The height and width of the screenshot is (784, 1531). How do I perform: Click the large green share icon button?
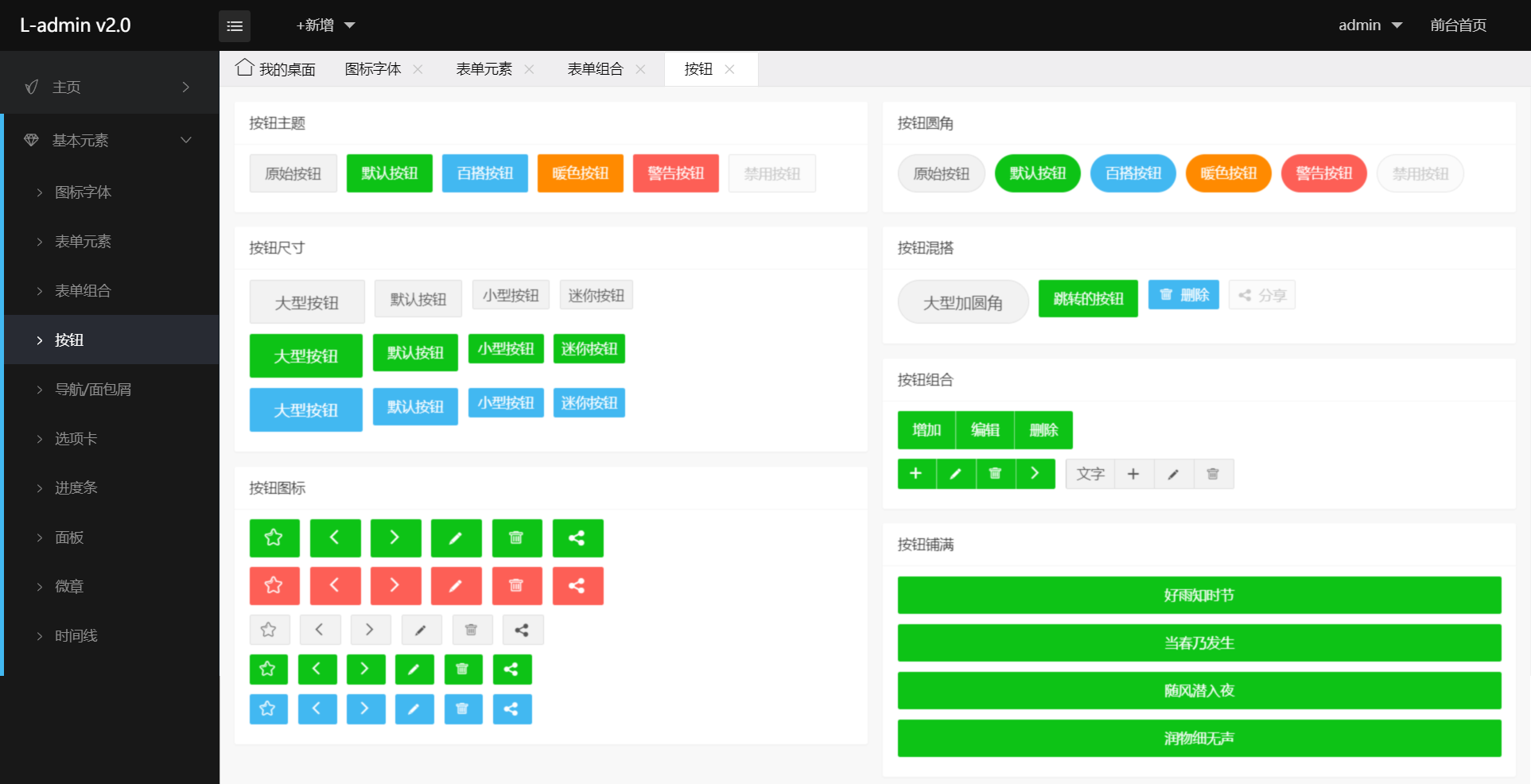click(577, 538)
